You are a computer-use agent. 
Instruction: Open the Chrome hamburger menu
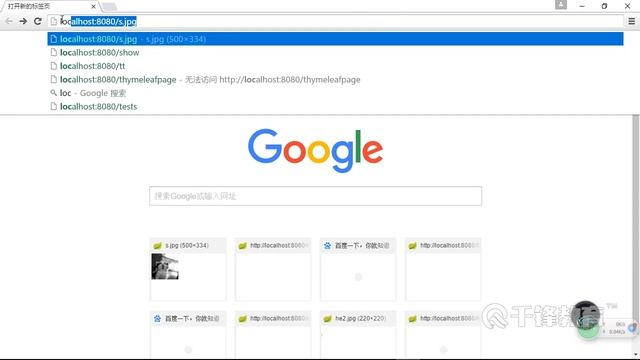pos(631,21)
